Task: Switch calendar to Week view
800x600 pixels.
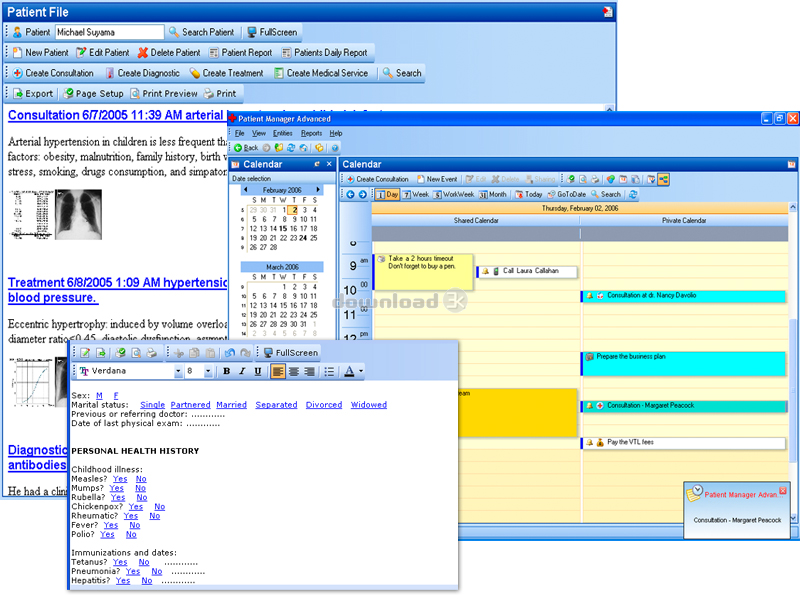Action: pos(415,194)
